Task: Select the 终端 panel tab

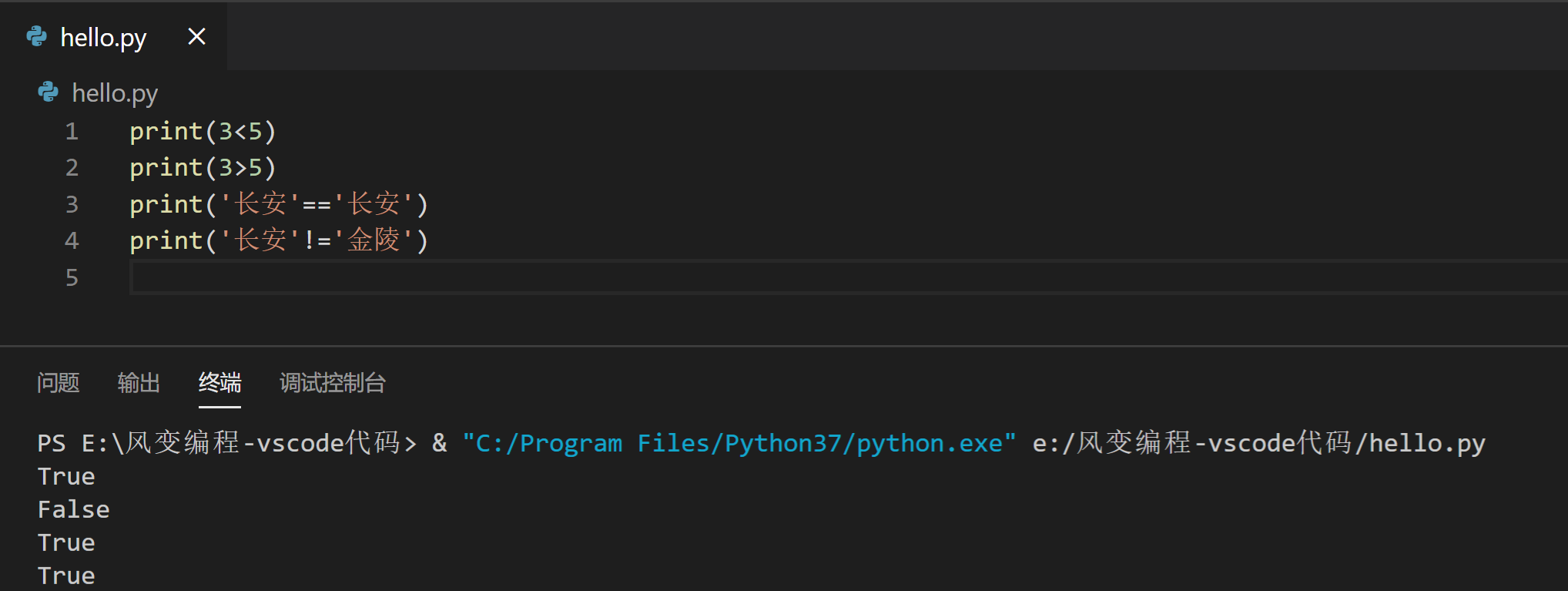Action: [219, 383]
